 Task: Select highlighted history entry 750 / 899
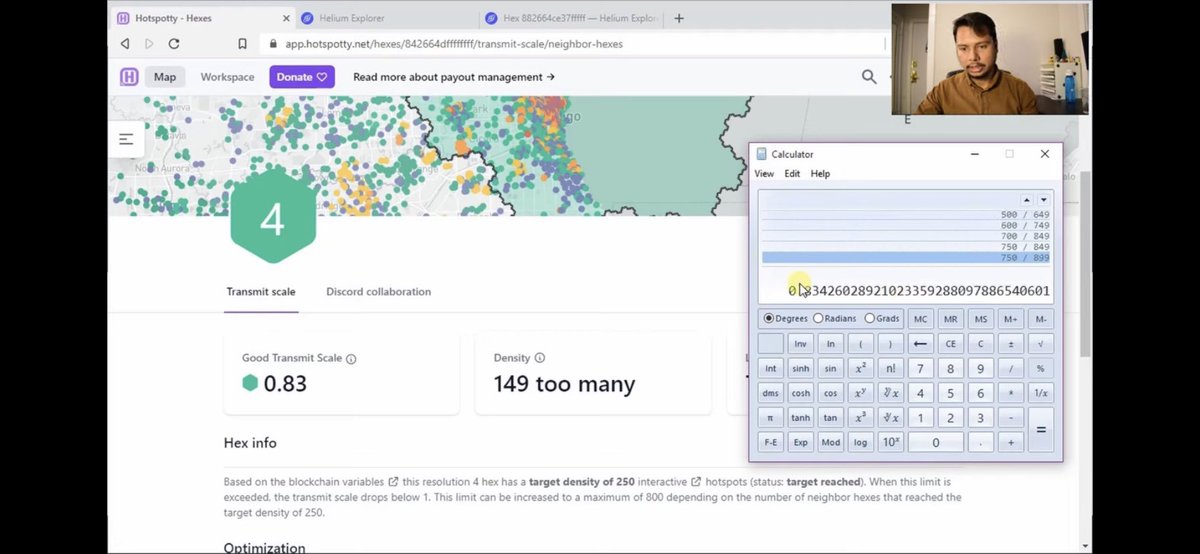(905, 258)
